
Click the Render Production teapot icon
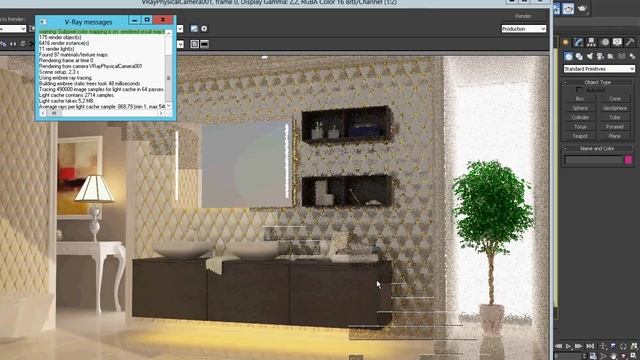(x=582, y=9)
